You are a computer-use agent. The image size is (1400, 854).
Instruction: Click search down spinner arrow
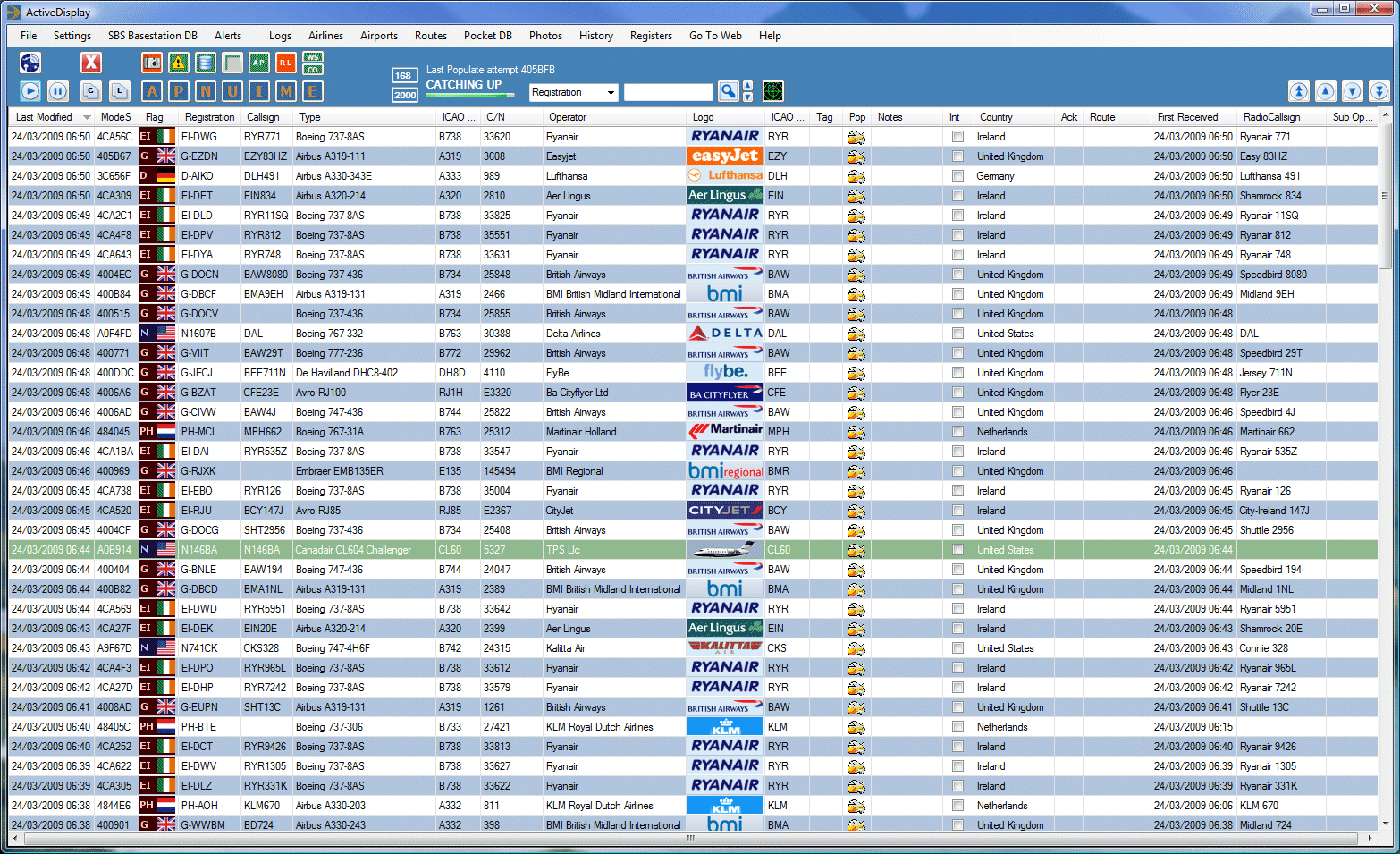point(748,97)
